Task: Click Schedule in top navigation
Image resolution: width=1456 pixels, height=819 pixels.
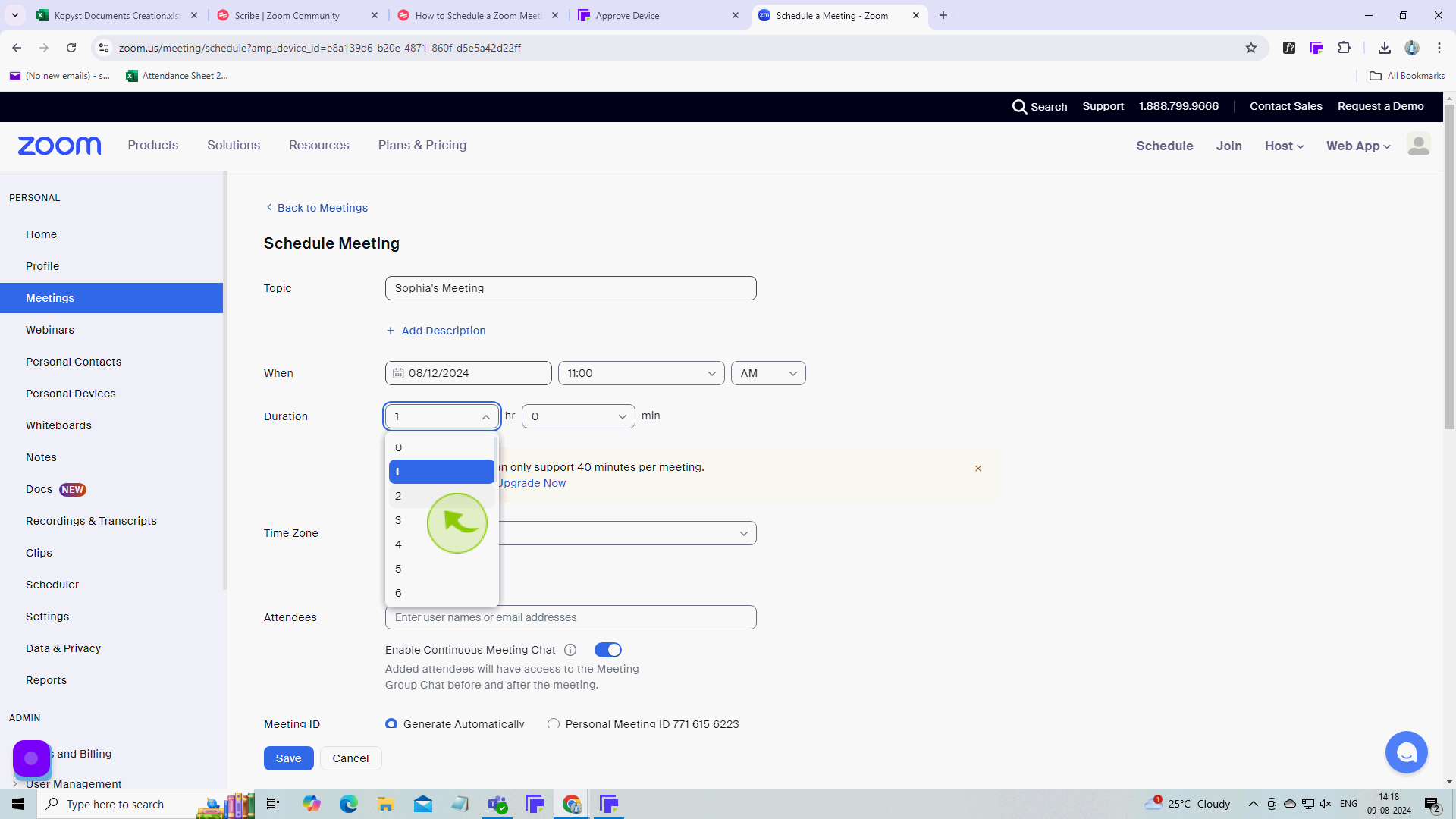Action: pos(1164,146)
